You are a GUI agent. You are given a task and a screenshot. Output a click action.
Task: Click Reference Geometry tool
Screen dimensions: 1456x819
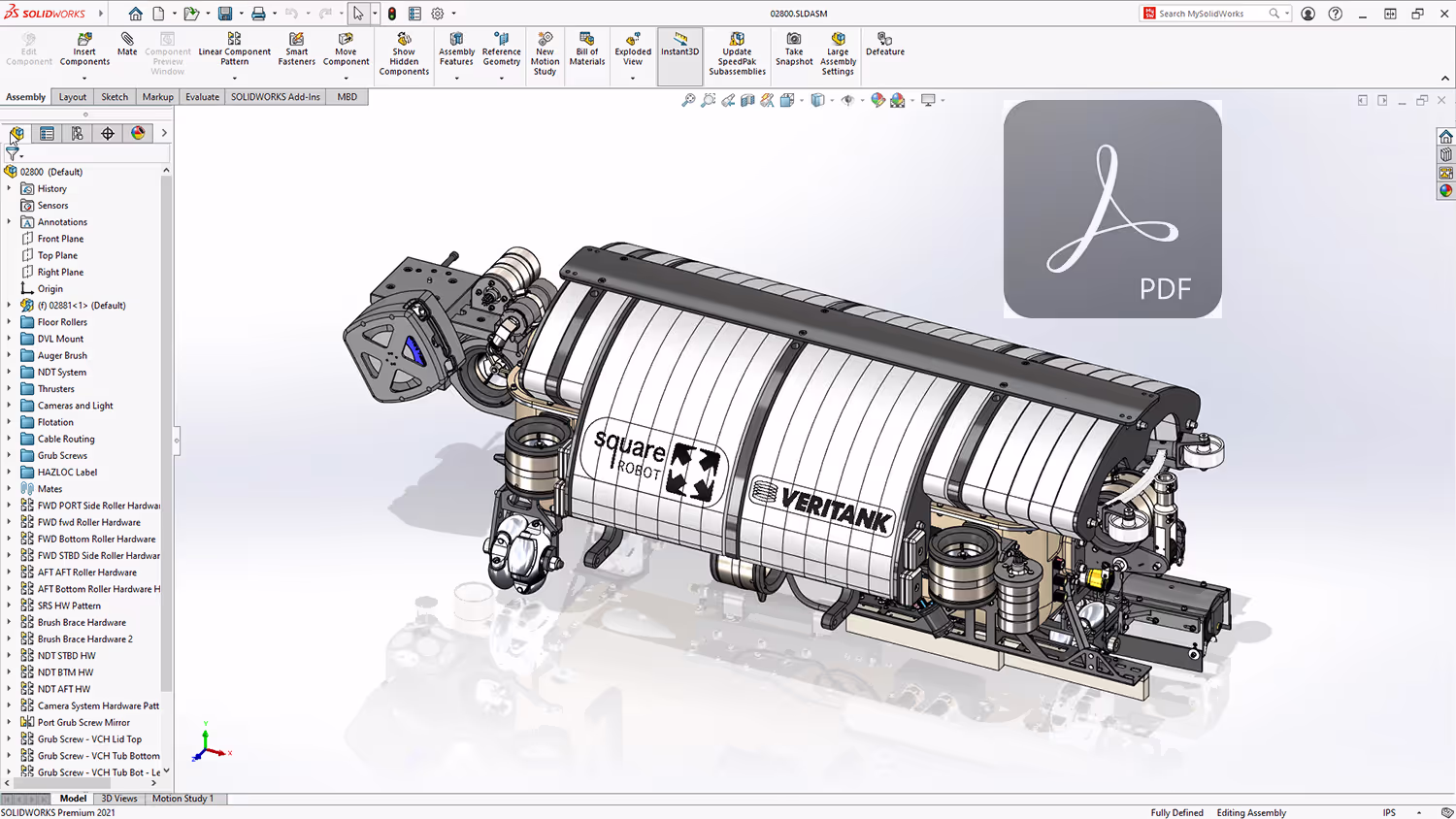[501, 49]
